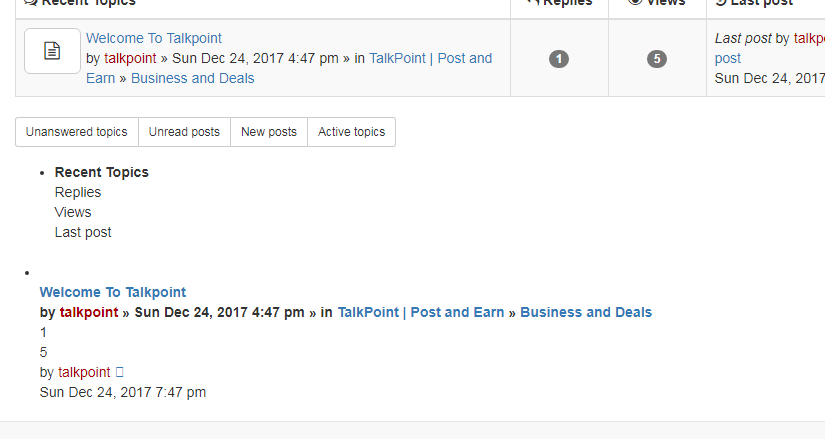The image size is (825, 439).
Task: Open bold TalkPoint | Post and Earn link
Action: pos(421,312)
